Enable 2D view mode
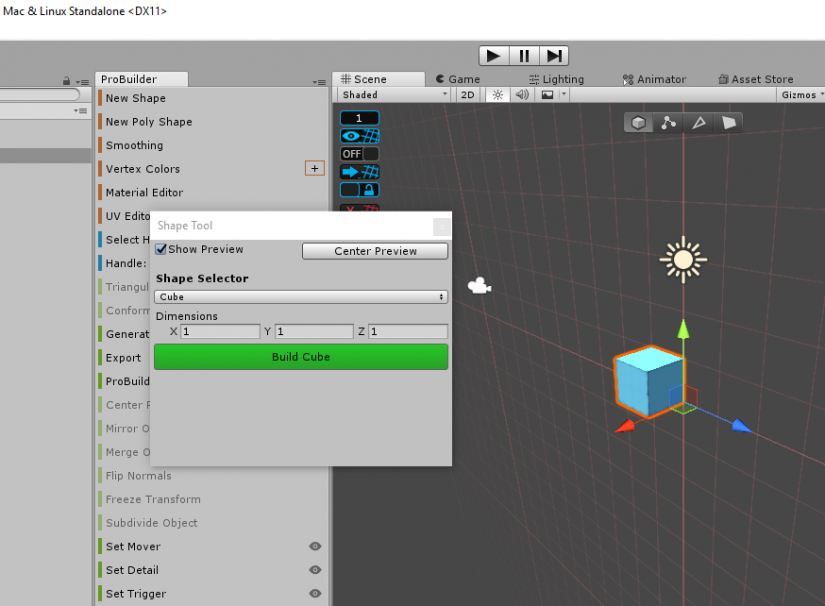The width and height of the screenshot is (825, 606). [468, 95]
